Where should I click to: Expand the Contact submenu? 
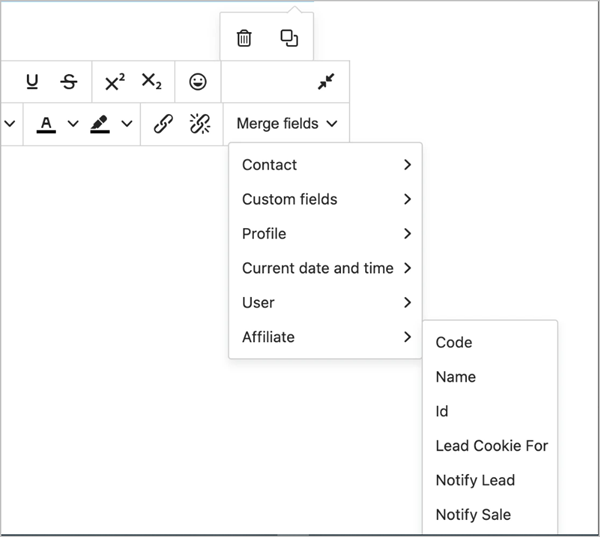325,165
